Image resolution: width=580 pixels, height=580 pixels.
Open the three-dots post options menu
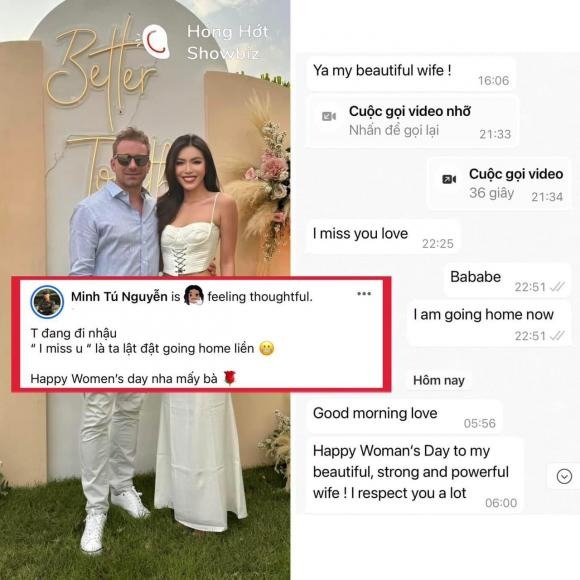click(364, 294)
